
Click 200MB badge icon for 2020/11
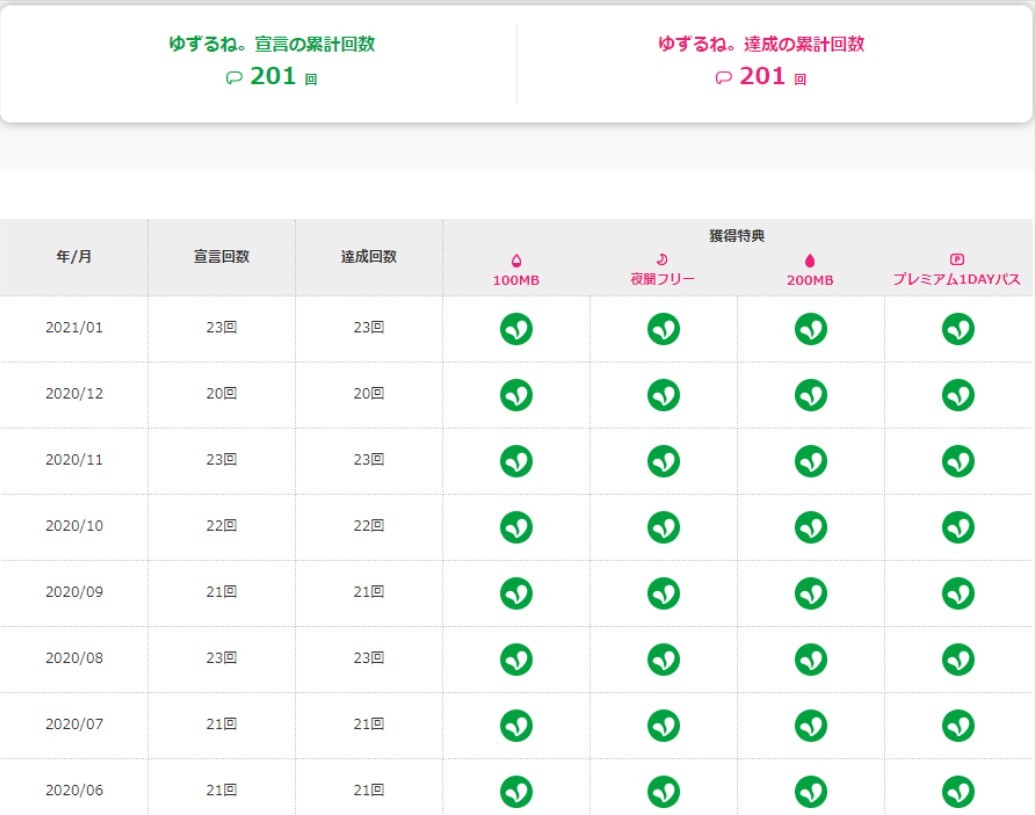pos(810,461)
